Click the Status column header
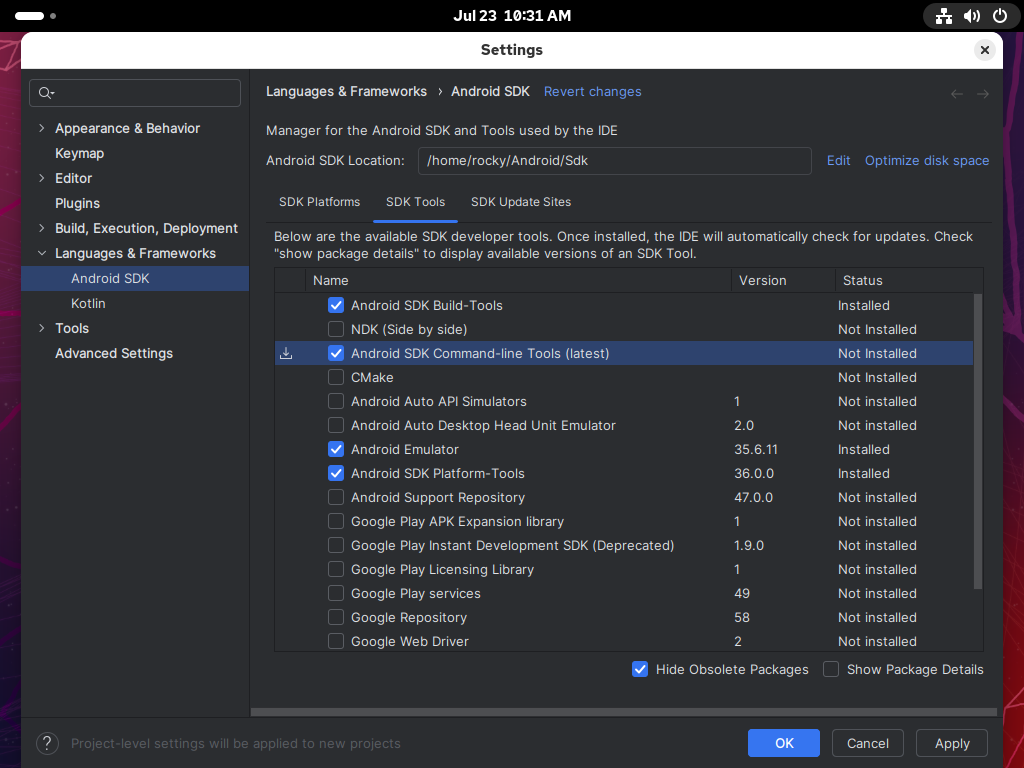The width and height of the screenshot is (1024, 768). (x=908, y=280)
